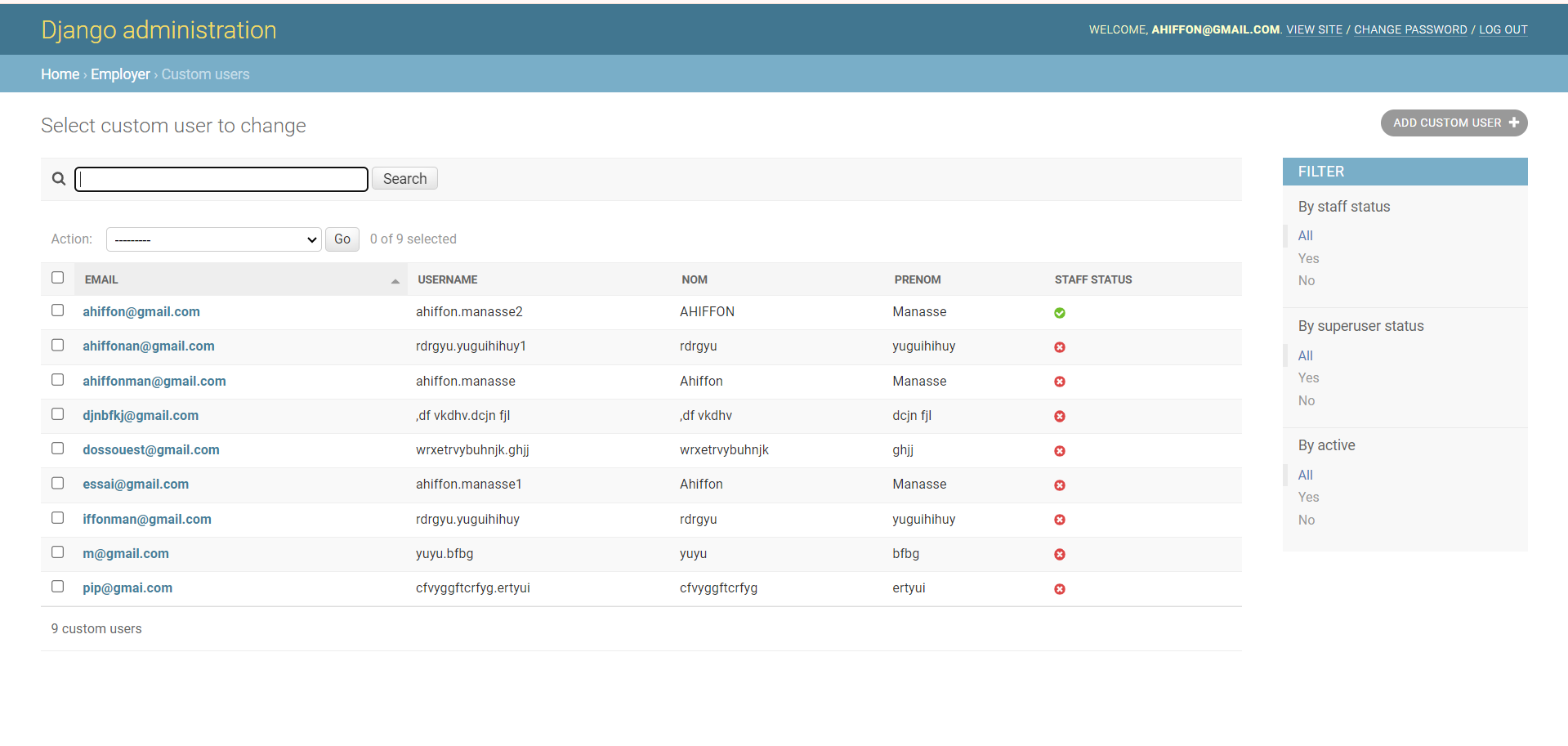Click the red staff status icon for djnbfkj@gmail.com
The width and height of the screenshot is (1568, 746).
[1060, 417]
